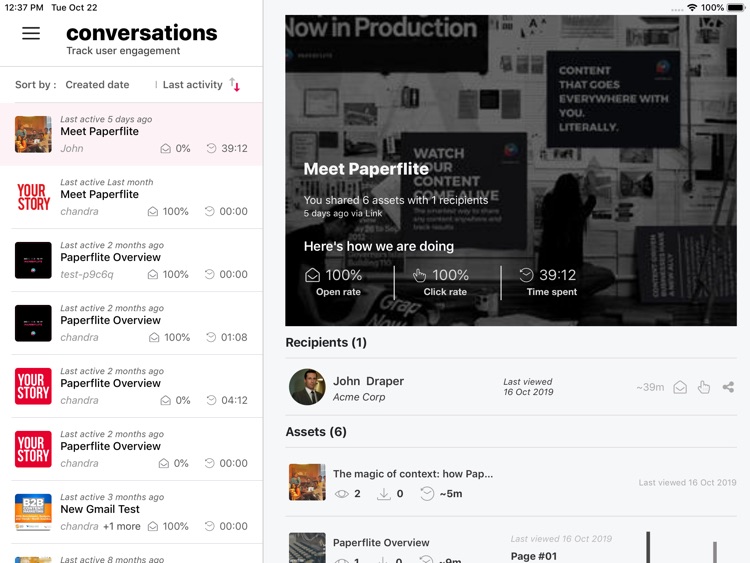Click the Wi-Fi status icon
This screenshot has height=563, width=750.
(x=692, y=8)
